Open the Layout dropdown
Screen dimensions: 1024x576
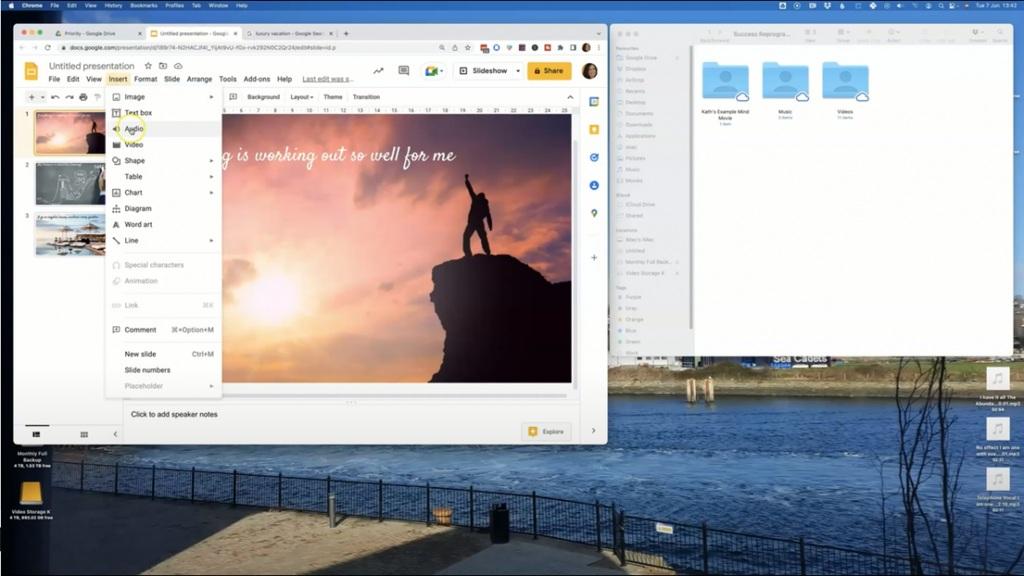pos(302,97)
